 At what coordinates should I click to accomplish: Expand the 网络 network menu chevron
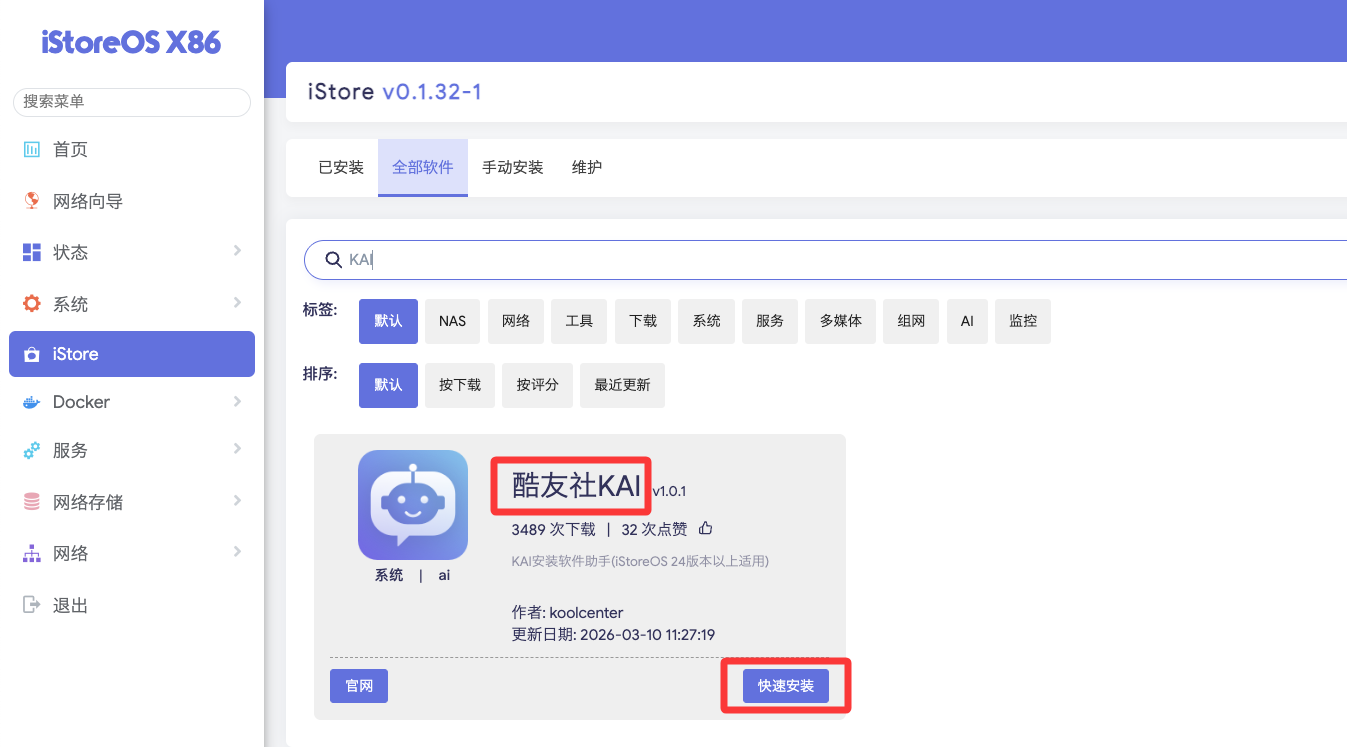237,552
